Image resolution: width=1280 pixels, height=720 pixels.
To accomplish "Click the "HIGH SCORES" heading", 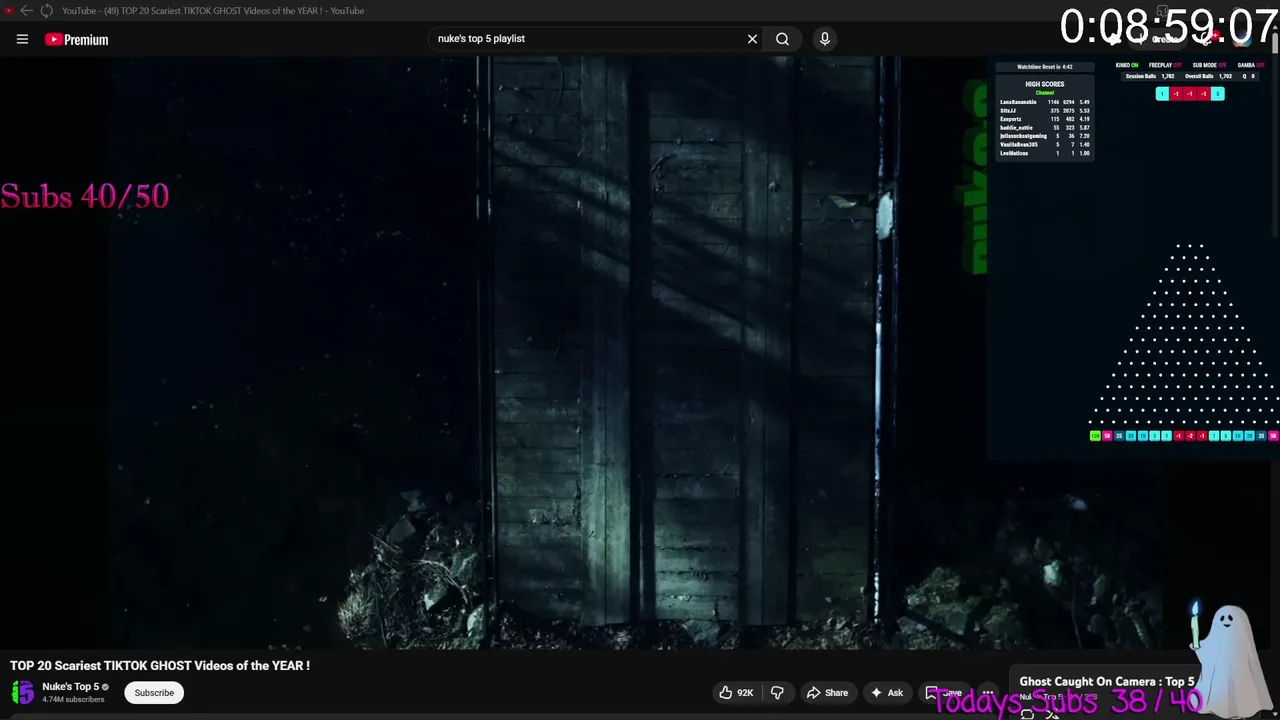I will click(x=1044, y=84).
